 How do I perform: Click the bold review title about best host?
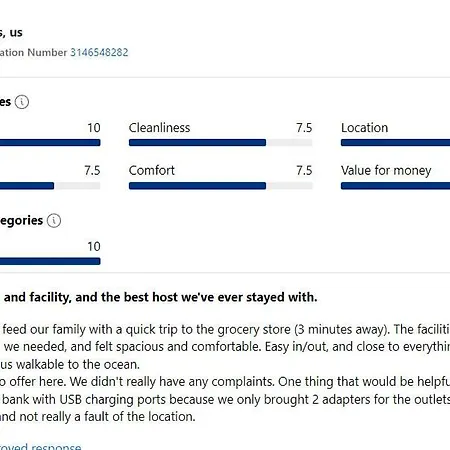pyautogui.click(x=160, y=297)
